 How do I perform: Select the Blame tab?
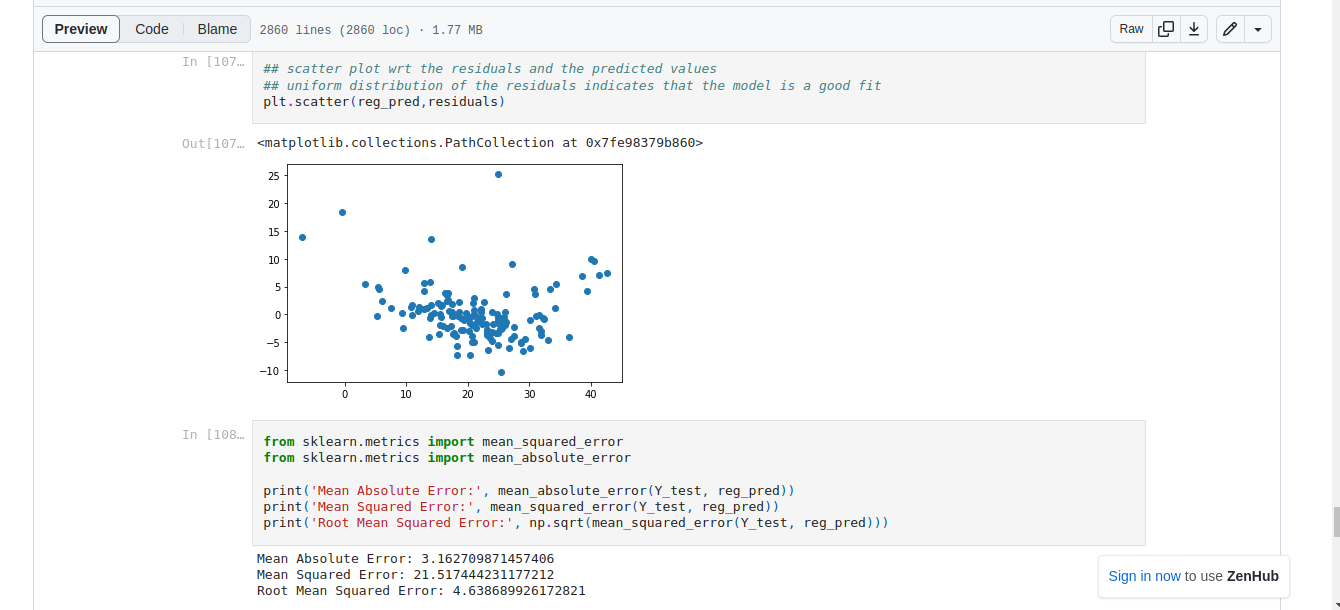(x=217, y=29)
